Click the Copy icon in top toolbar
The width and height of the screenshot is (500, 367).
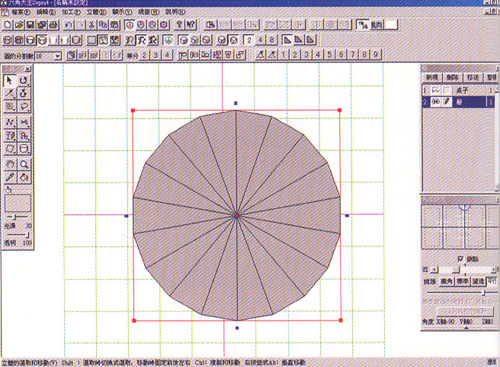point(103,25)
